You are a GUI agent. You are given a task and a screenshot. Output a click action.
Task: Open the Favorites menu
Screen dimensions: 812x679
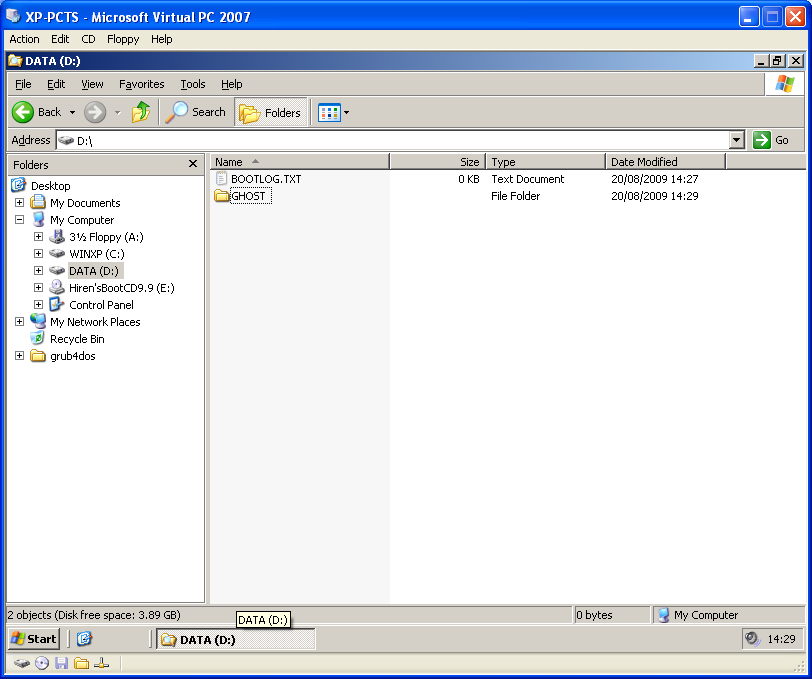(x=141, y=84)
